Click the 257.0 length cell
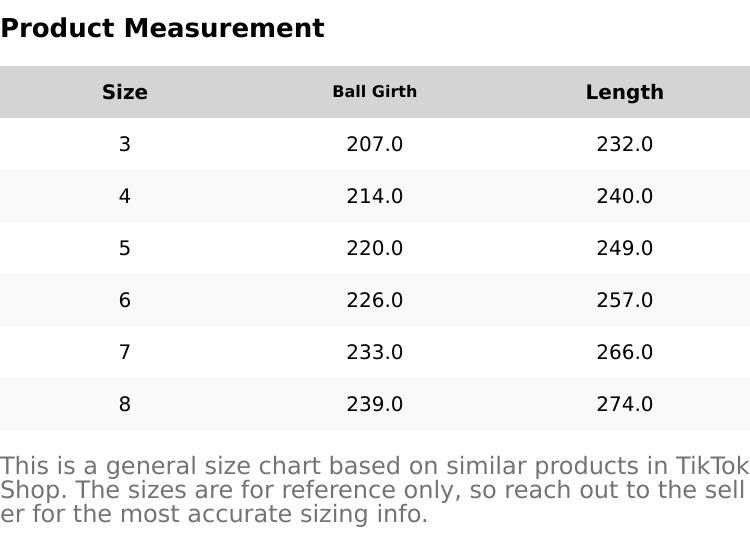 point(624,300)
